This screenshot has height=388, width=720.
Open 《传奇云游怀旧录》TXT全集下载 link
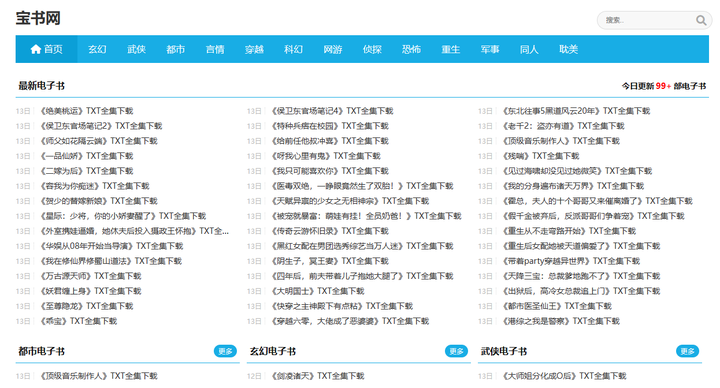[x=330, y=231]
